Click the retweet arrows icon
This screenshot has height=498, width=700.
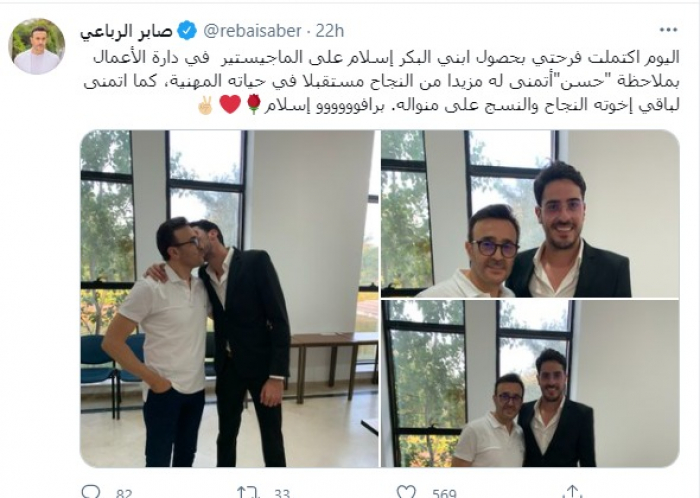[248, 492]
